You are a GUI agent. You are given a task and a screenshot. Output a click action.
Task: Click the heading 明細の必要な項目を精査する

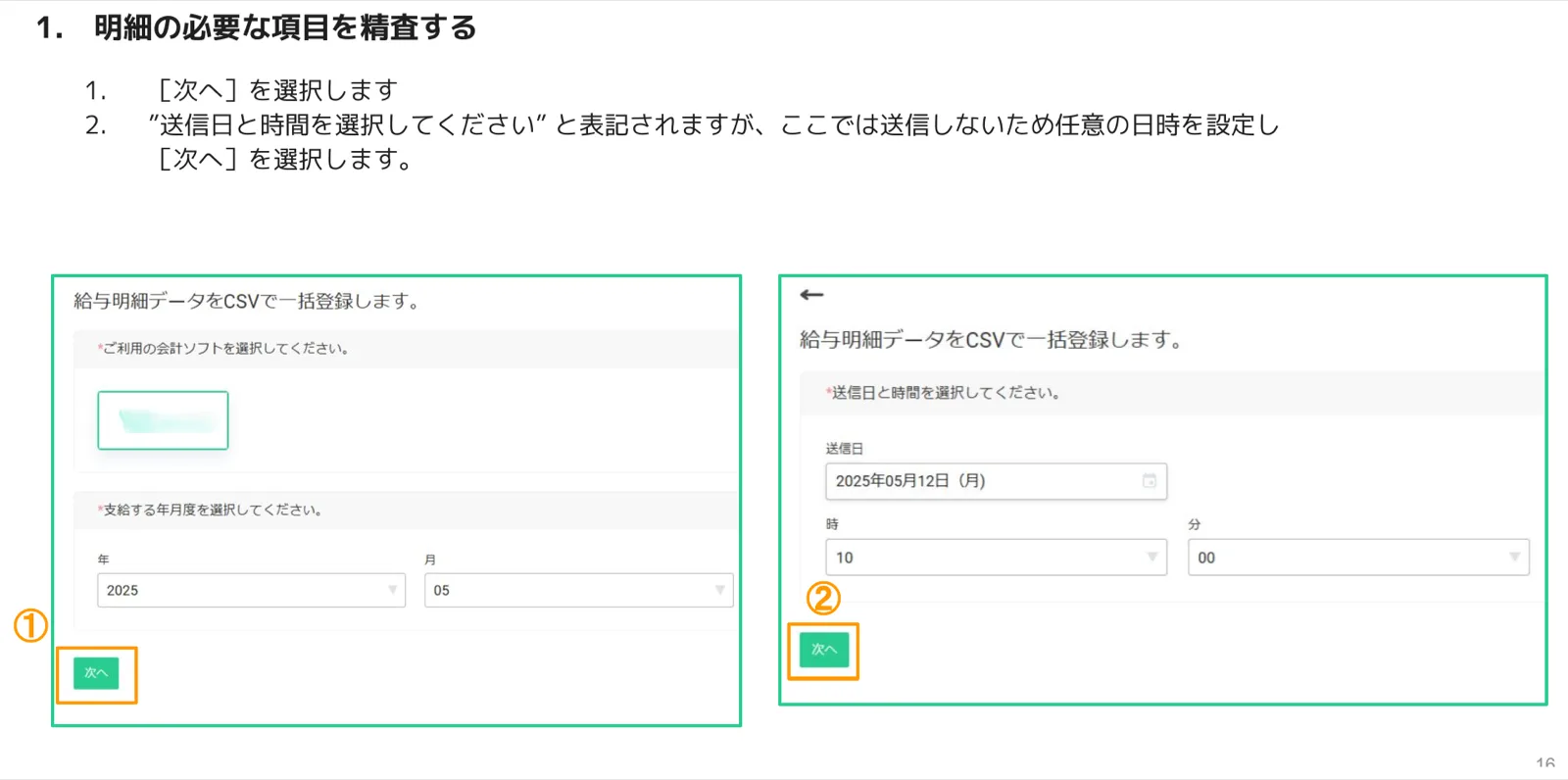(x=285, y=27)
